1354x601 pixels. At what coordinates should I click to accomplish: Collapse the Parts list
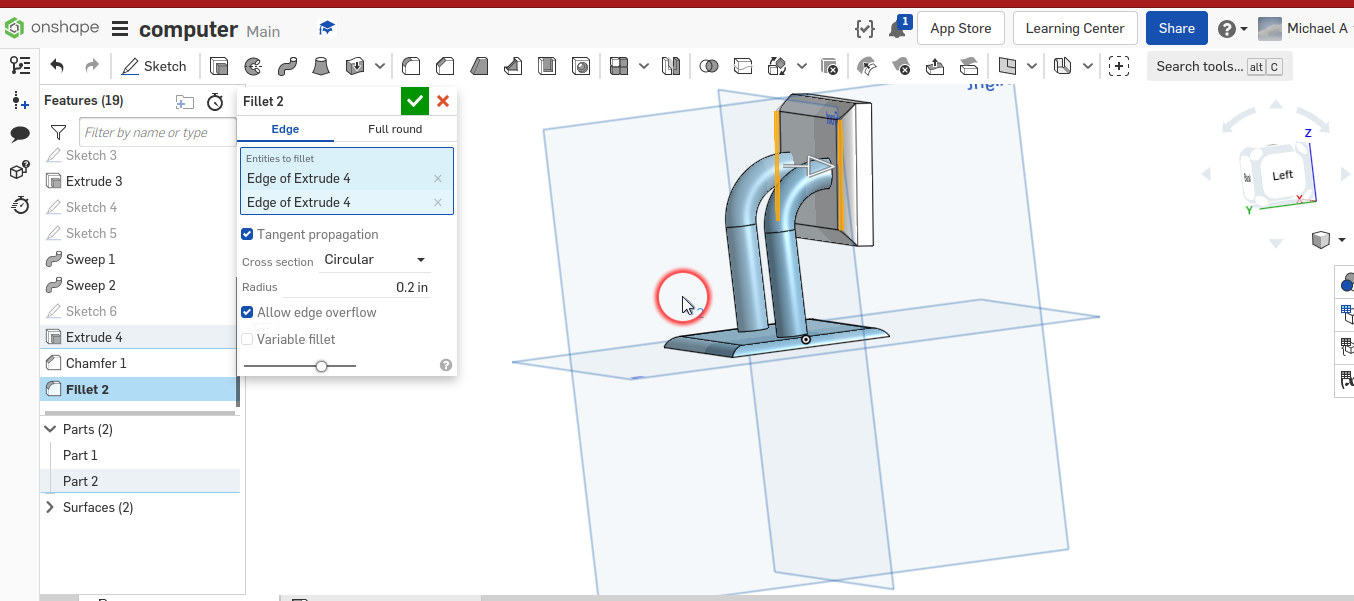click(50, 428)
